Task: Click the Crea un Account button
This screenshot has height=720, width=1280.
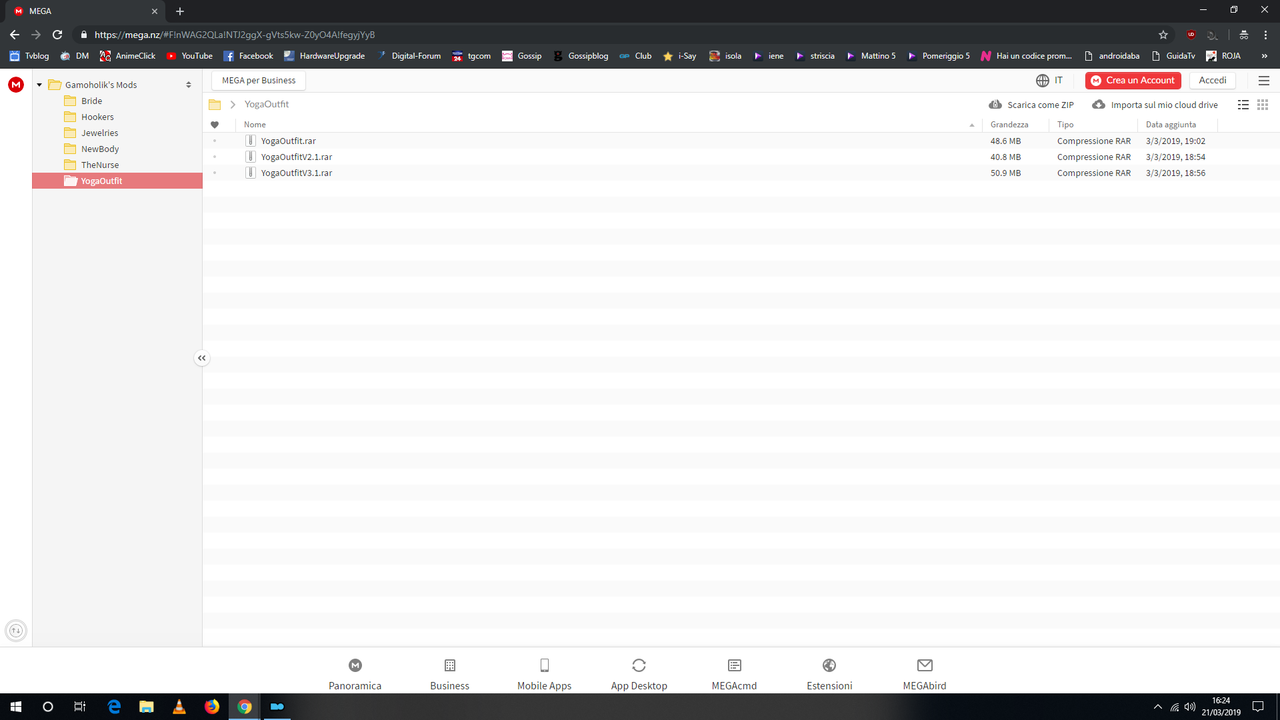Action: [x=1133, y=80]
